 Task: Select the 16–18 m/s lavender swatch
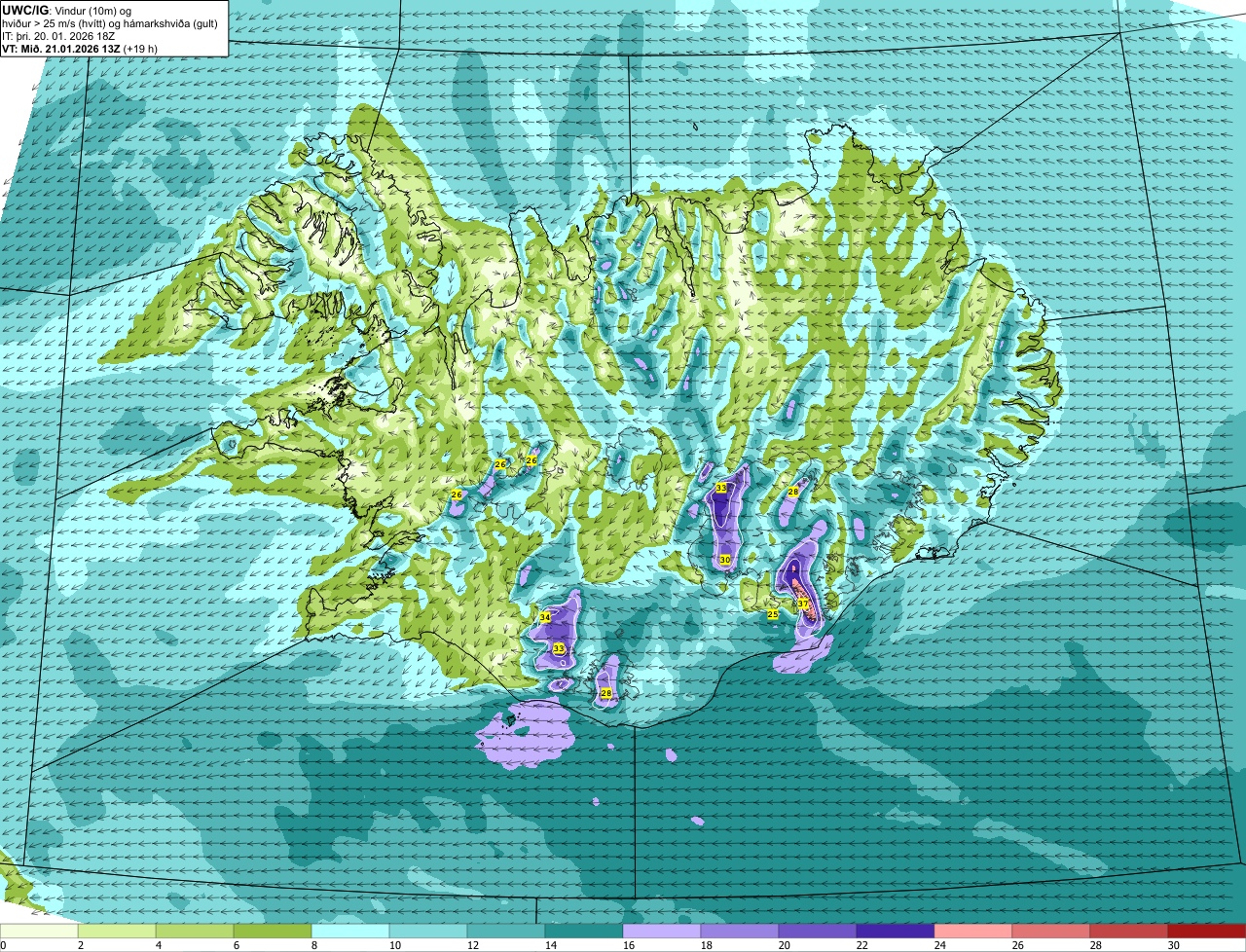point(662,932)
